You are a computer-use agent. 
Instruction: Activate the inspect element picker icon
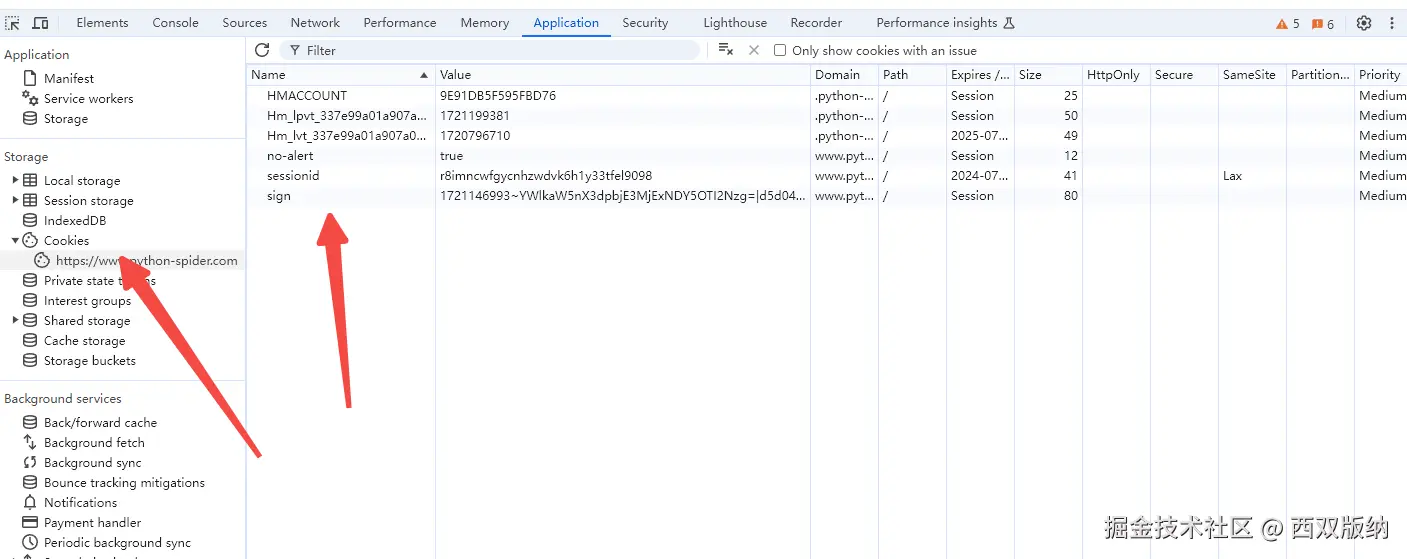point(13,23)
